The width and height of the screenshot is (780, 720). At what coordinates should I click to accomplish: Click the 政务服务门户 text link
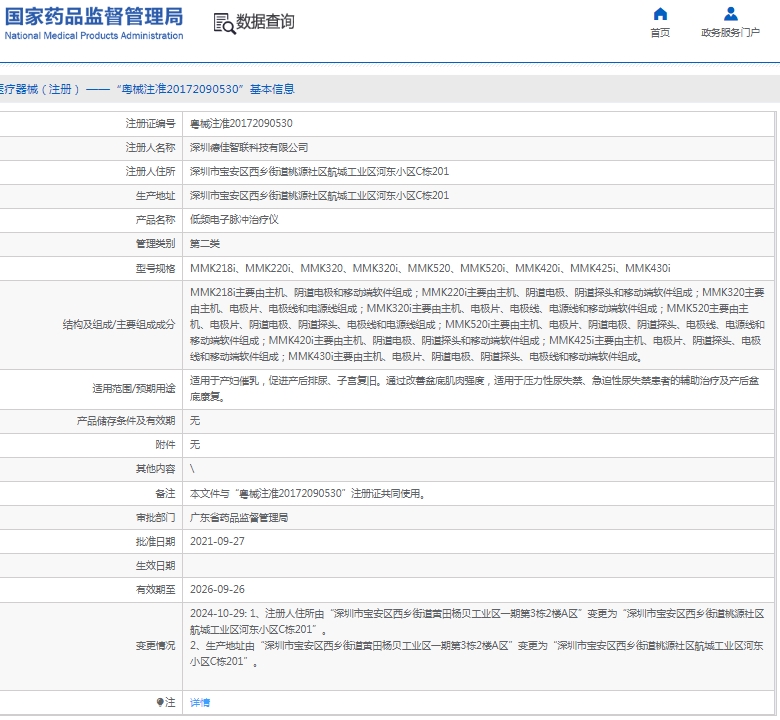(x=730, y=33)
